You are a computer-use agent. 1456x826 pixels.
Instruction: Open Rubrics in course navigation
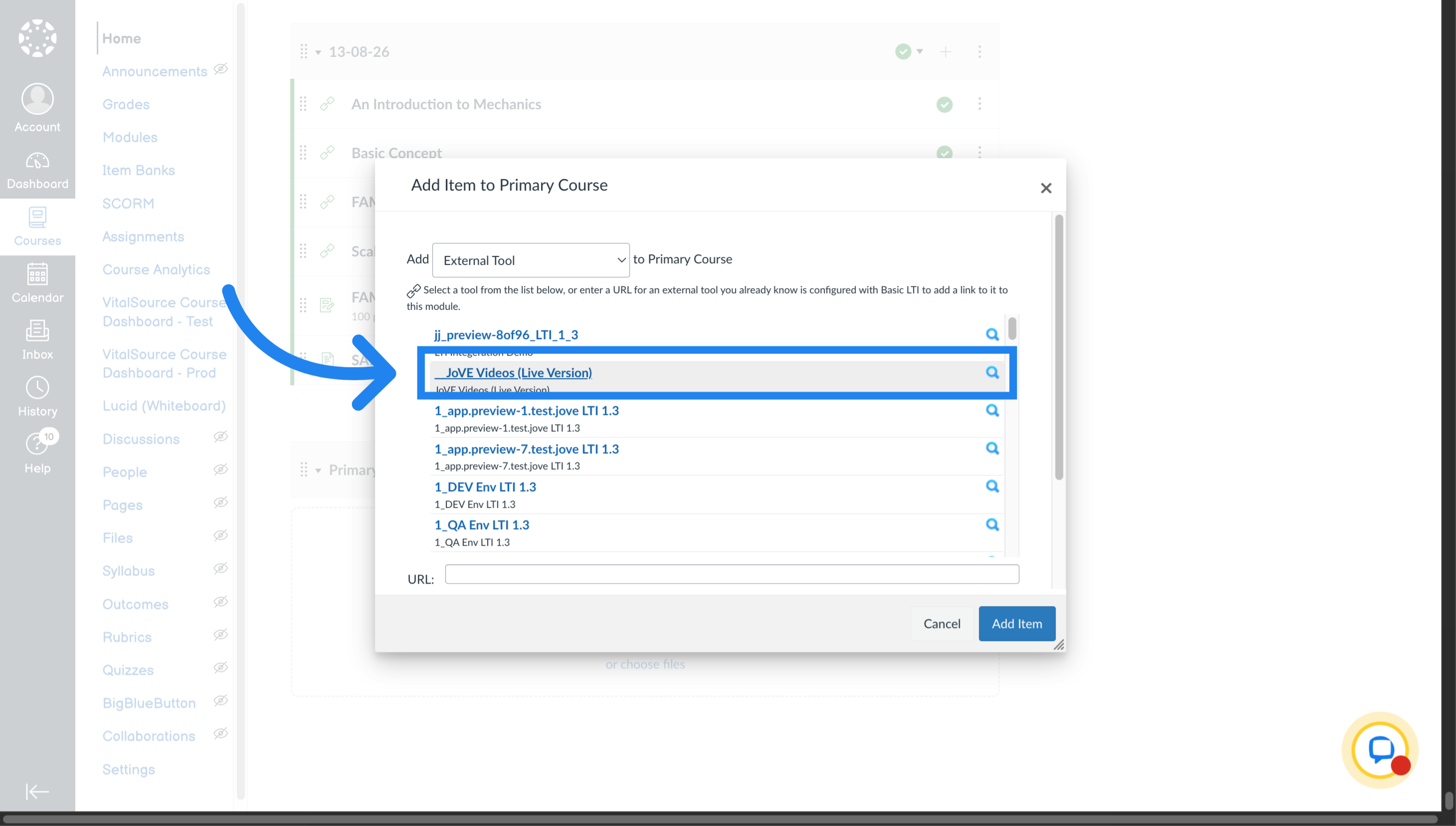click(127, 637)
